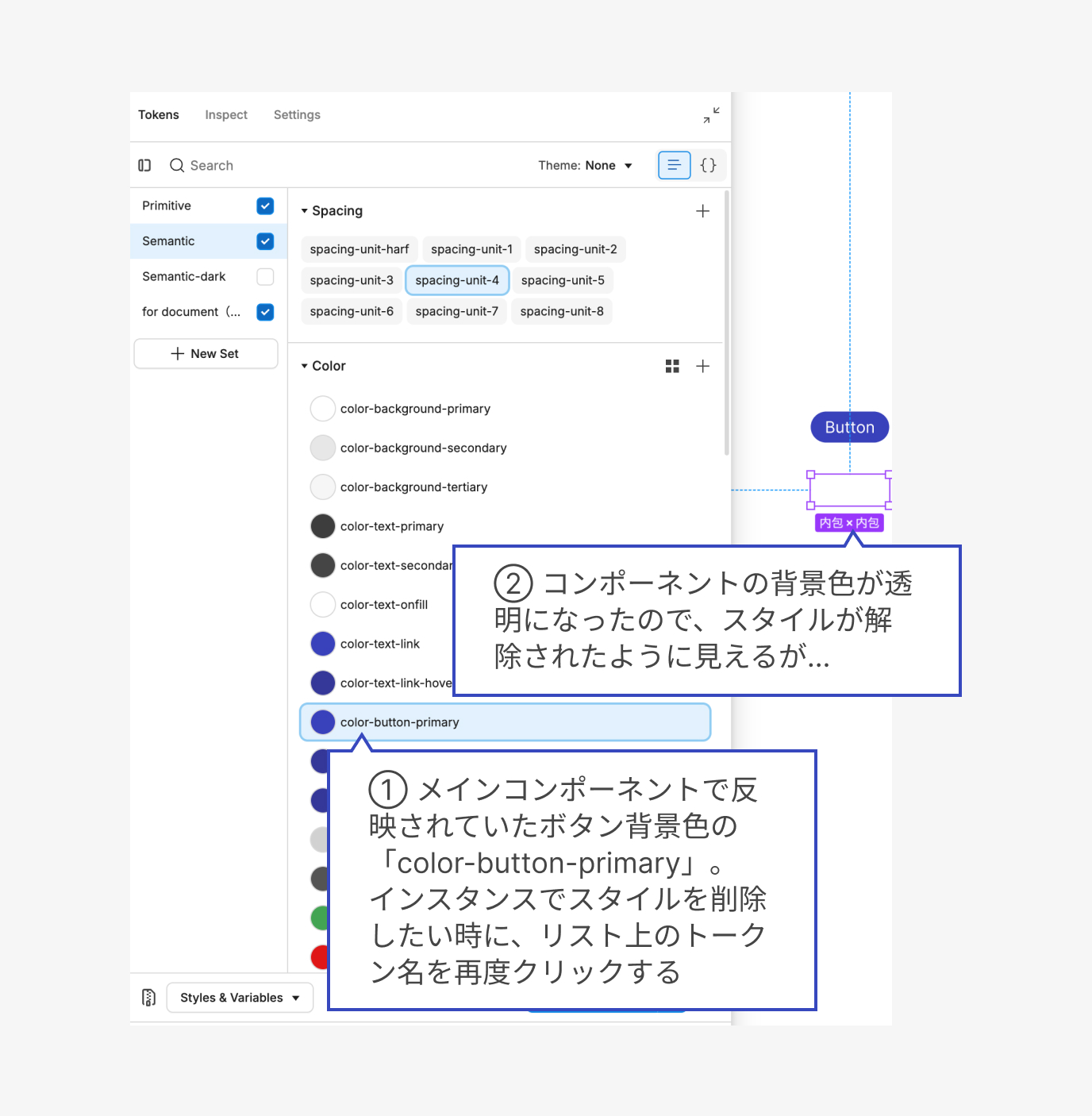Collapse the Spacing section
The image size is (1092, 1116).
[x=305, y=211]
